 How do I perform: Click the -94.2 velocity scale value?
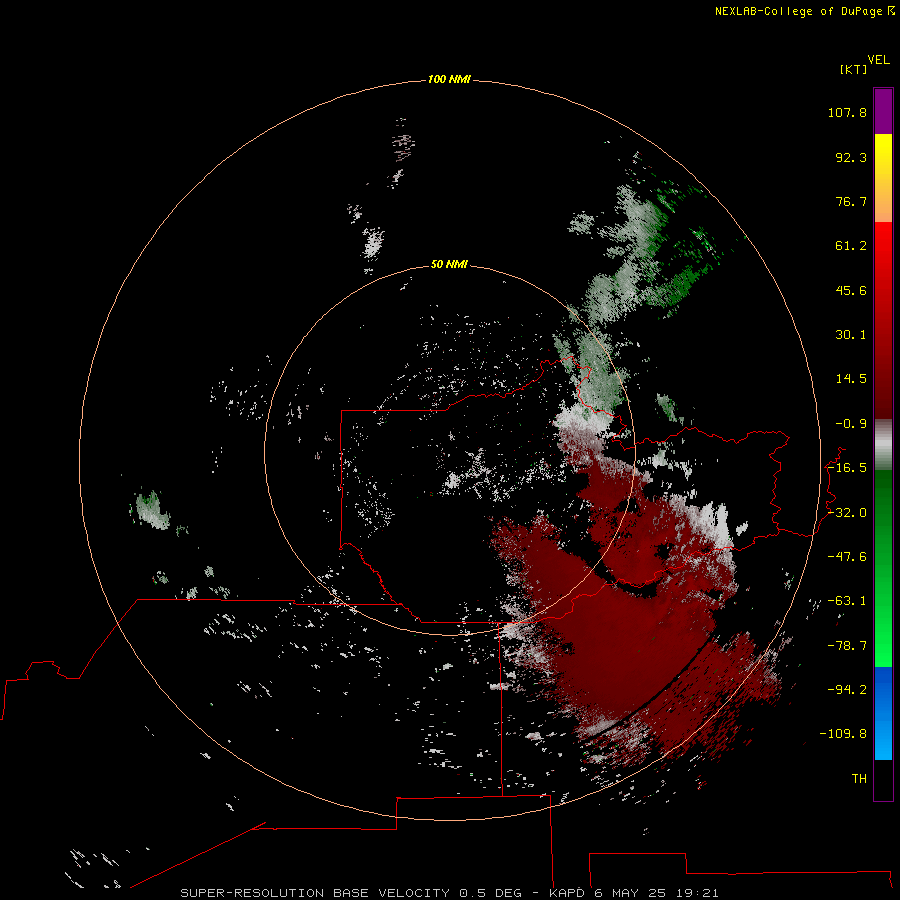tap(847, 690)
